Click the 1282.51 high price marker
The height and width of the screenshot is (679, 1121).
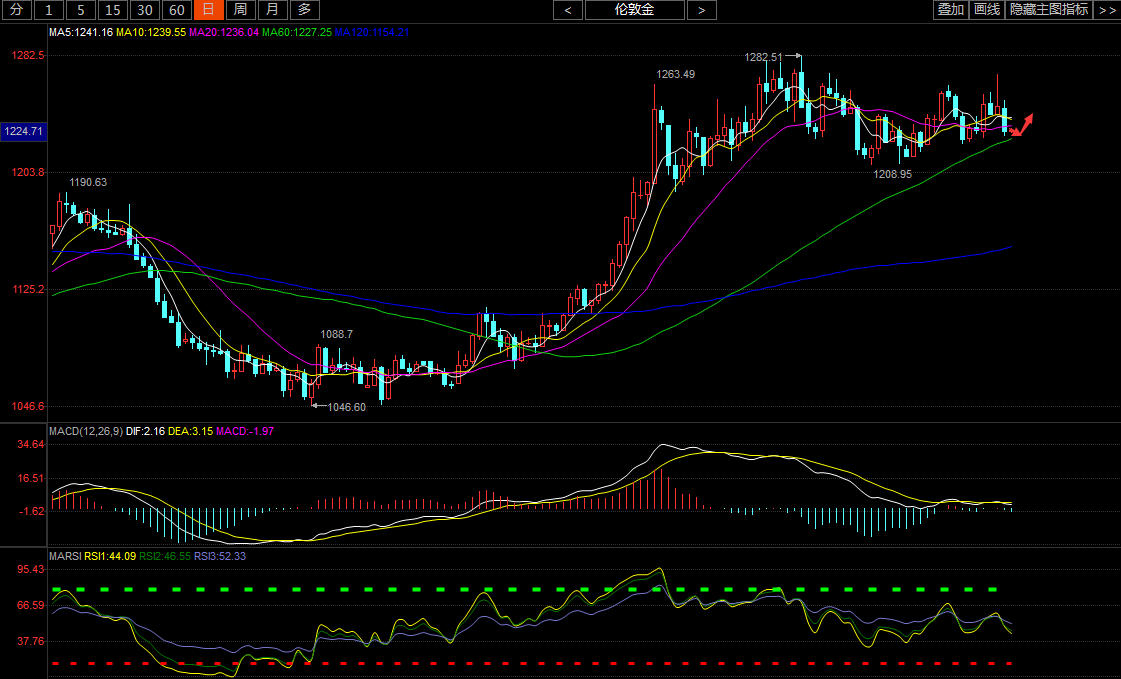pyautogui.click(x=764, y=57)
